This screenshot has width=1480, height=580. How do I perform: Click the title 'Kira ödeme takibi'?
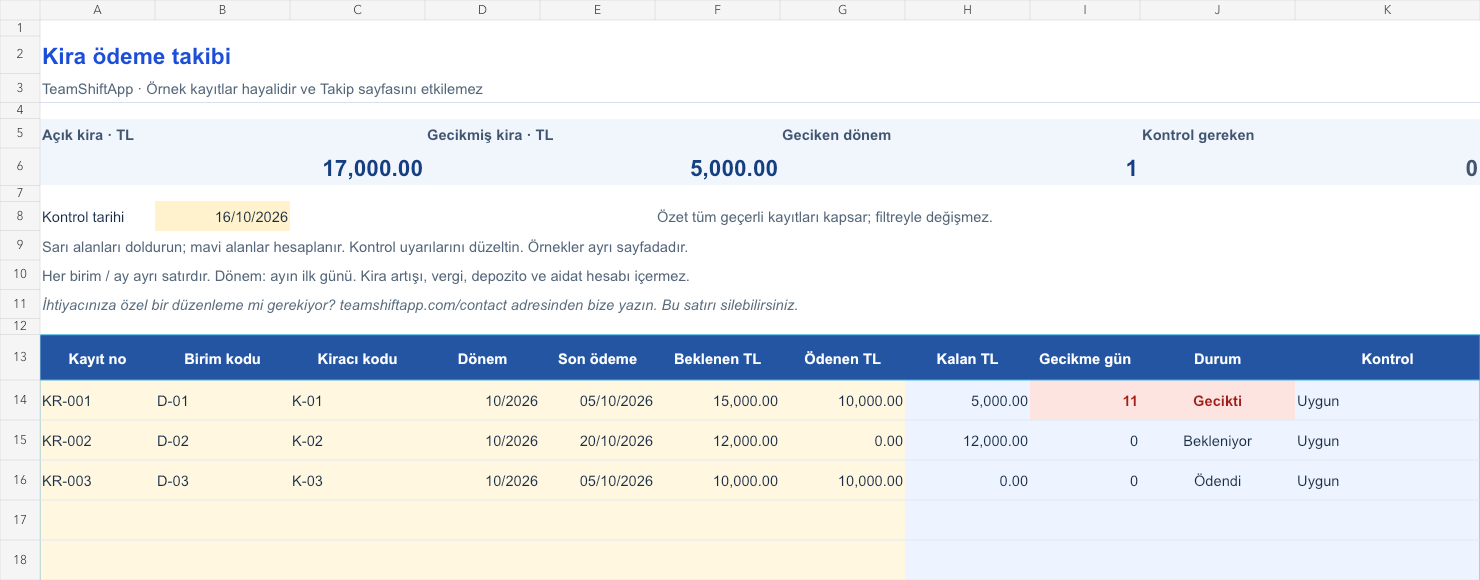[137, 57]
